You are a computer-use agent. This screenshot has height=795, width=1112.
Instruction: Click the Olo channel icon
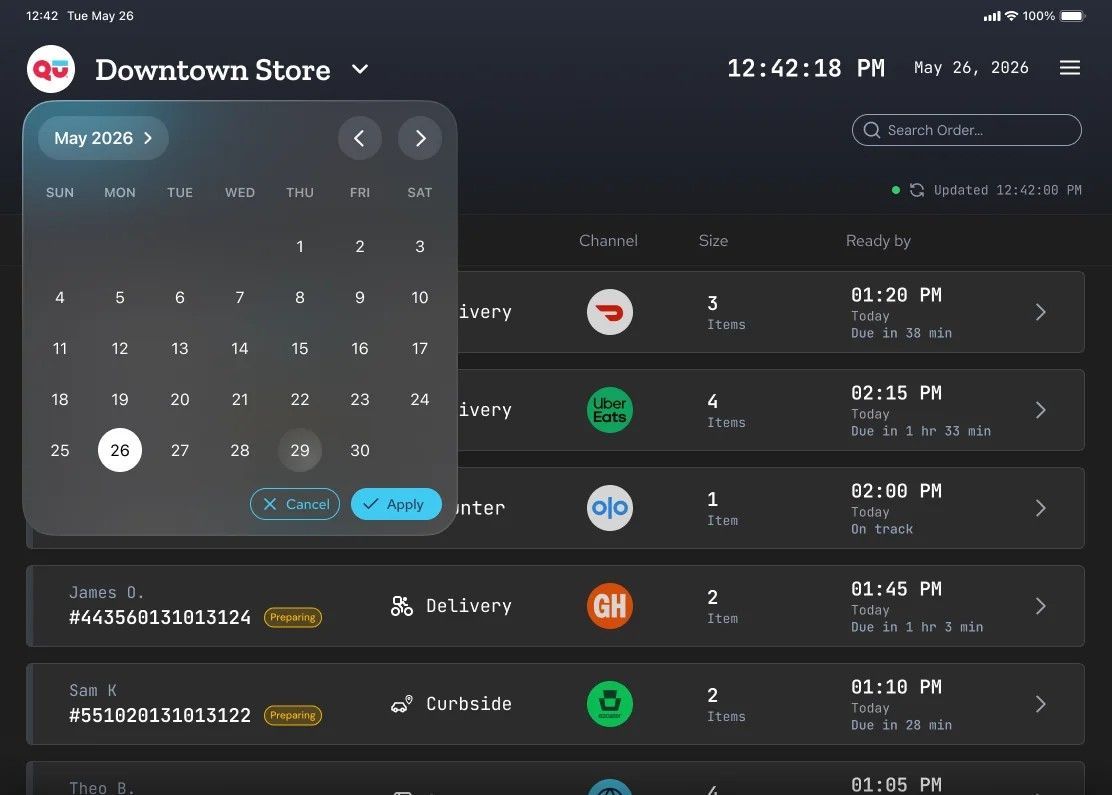(x=610, y=508)
